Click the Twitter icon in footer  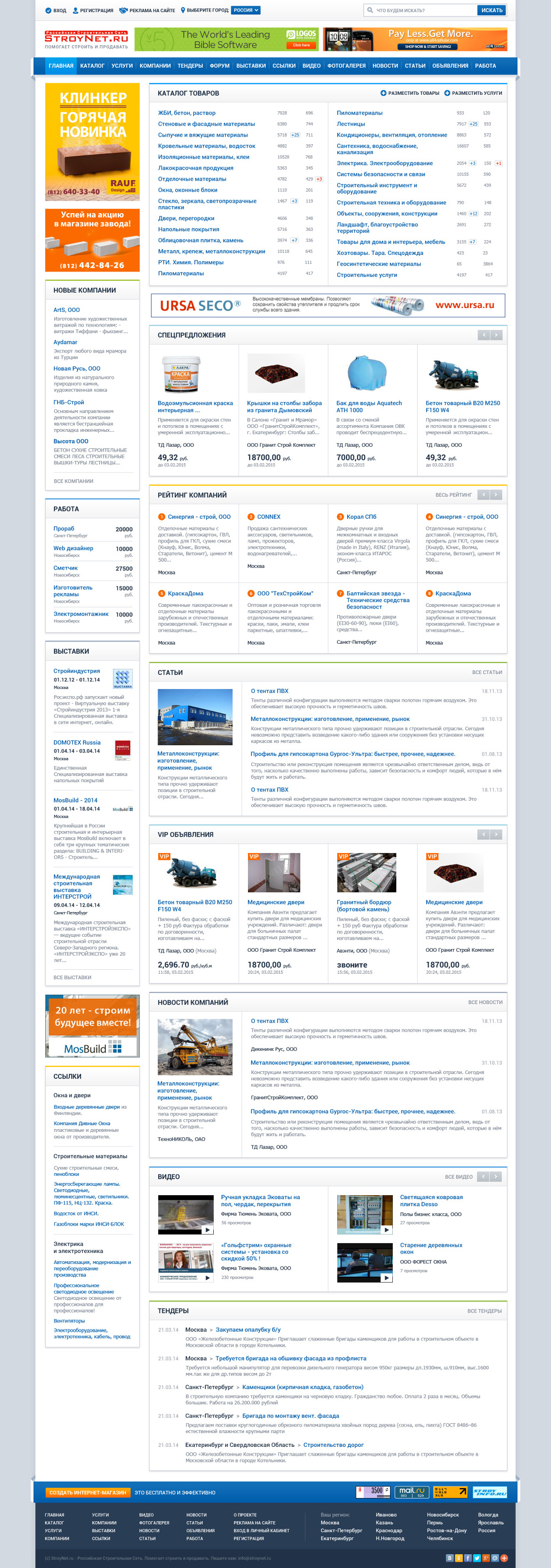pos(477,1558)
